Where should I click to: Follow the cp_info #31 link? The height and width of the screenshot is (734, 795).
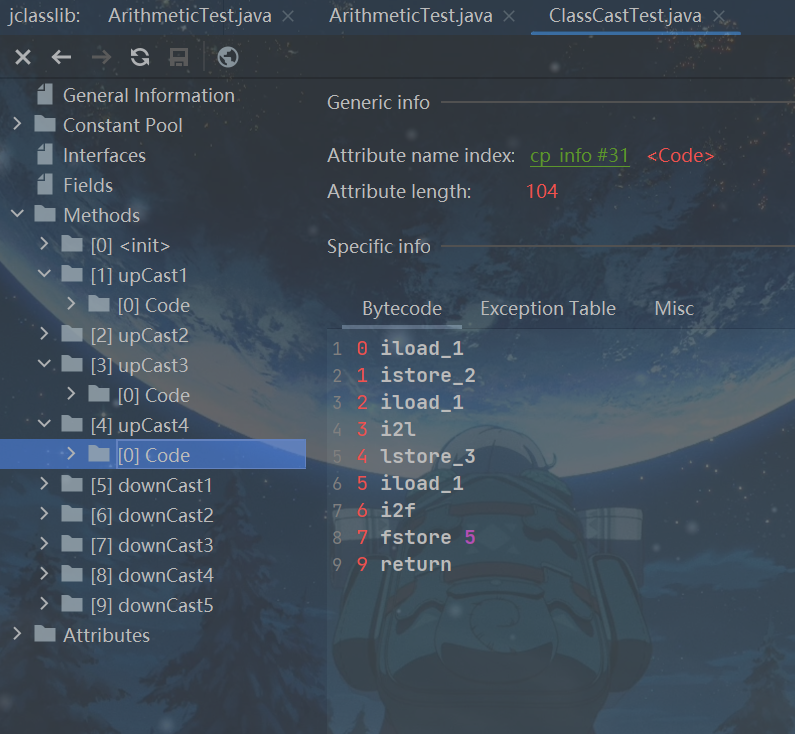(579, 157)
